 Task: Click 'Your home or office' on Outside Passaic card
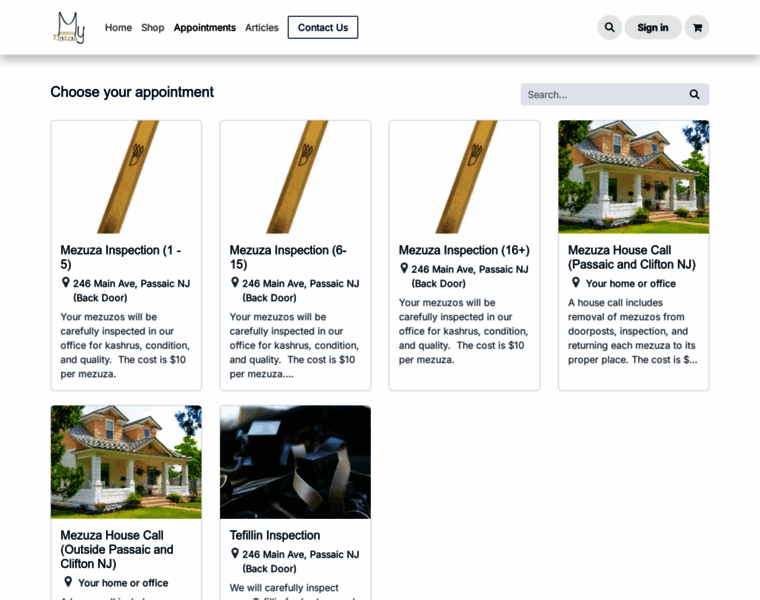point(123,583)
